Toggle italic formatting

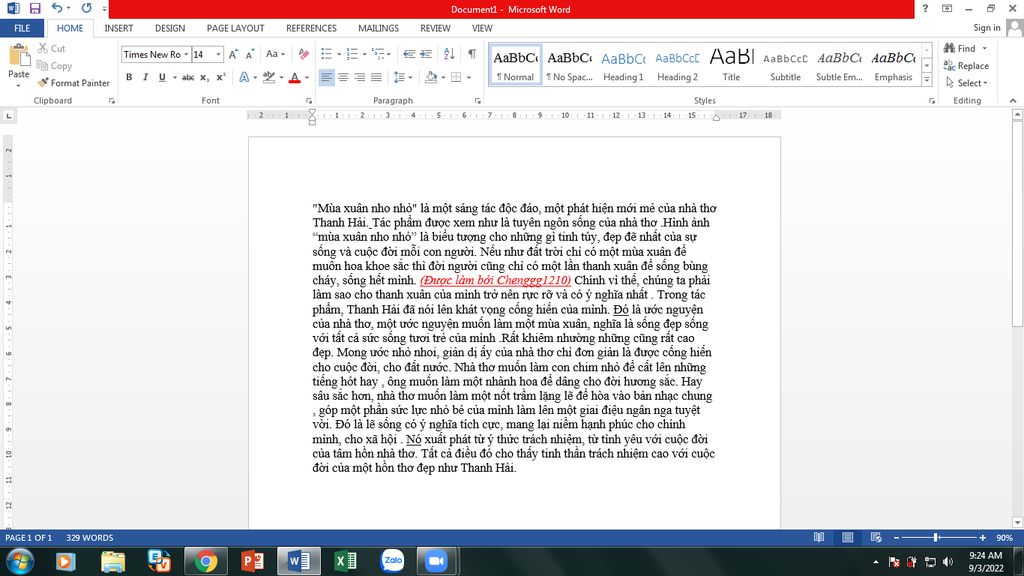click(x=145, y=77)
